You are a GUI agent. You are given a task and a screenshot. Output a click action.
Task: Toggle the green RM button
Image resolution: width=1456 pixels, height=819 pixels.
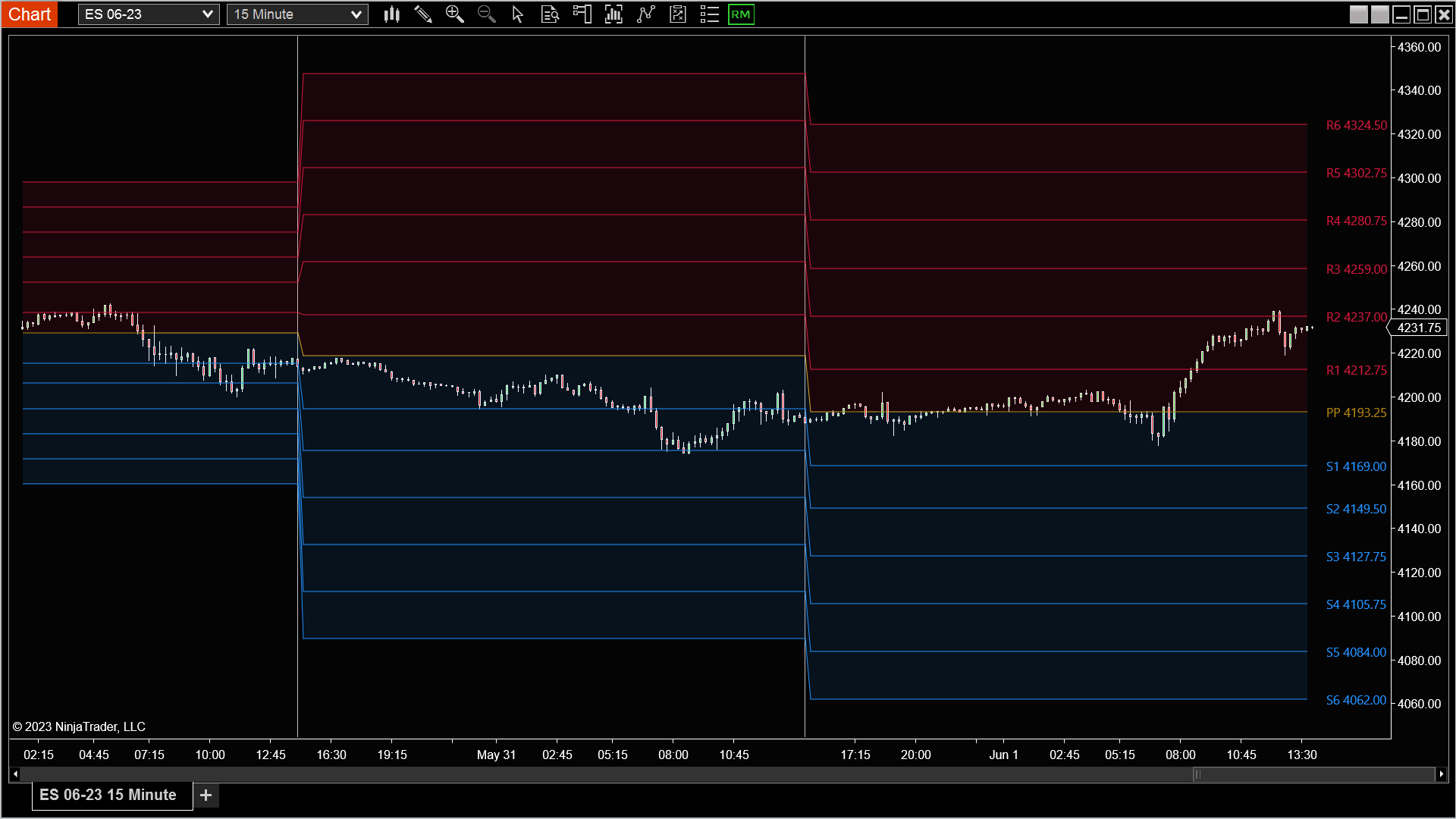741,14
